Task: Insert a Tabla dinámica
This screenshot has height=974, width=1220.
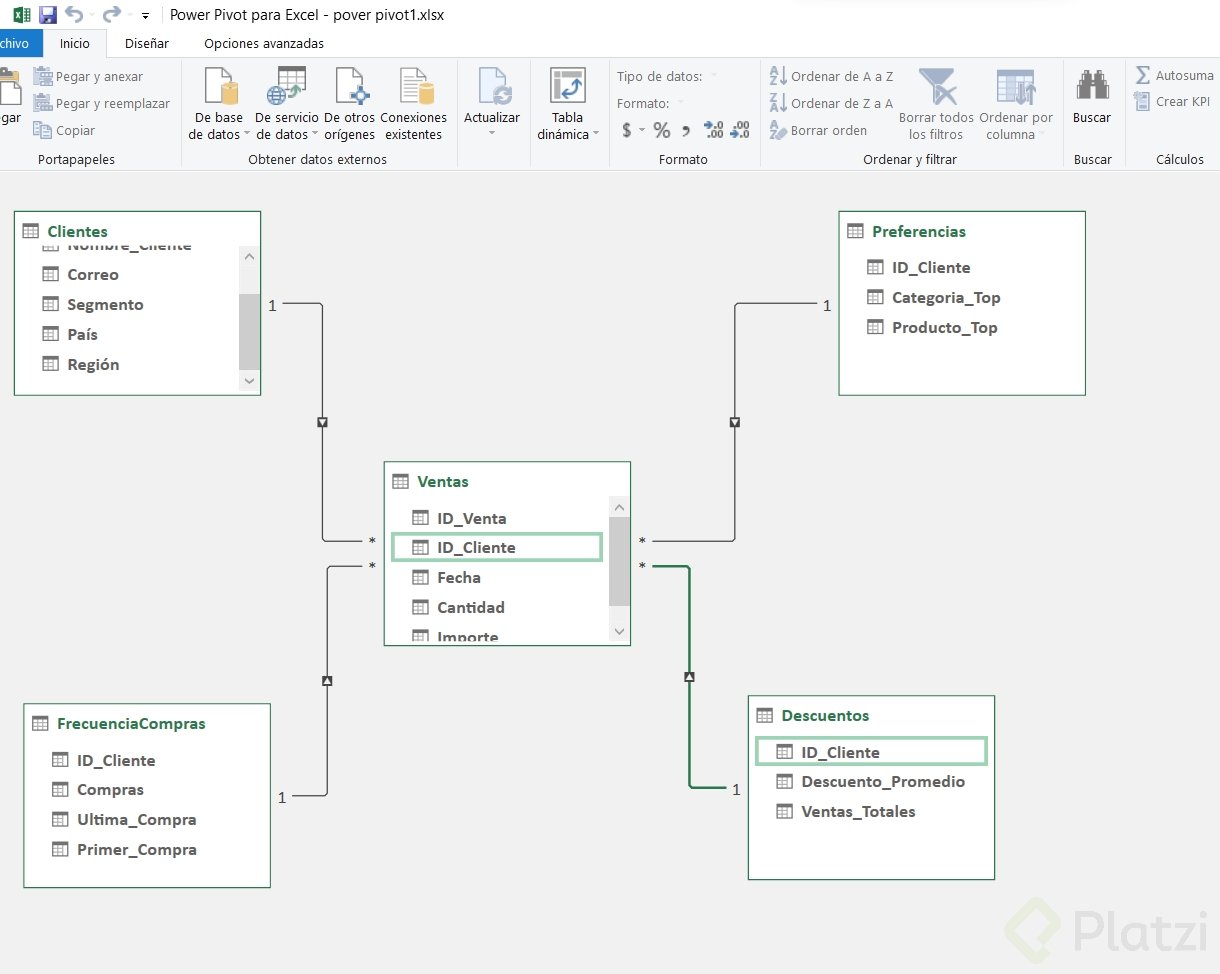Action: click(x=568, y=104)
